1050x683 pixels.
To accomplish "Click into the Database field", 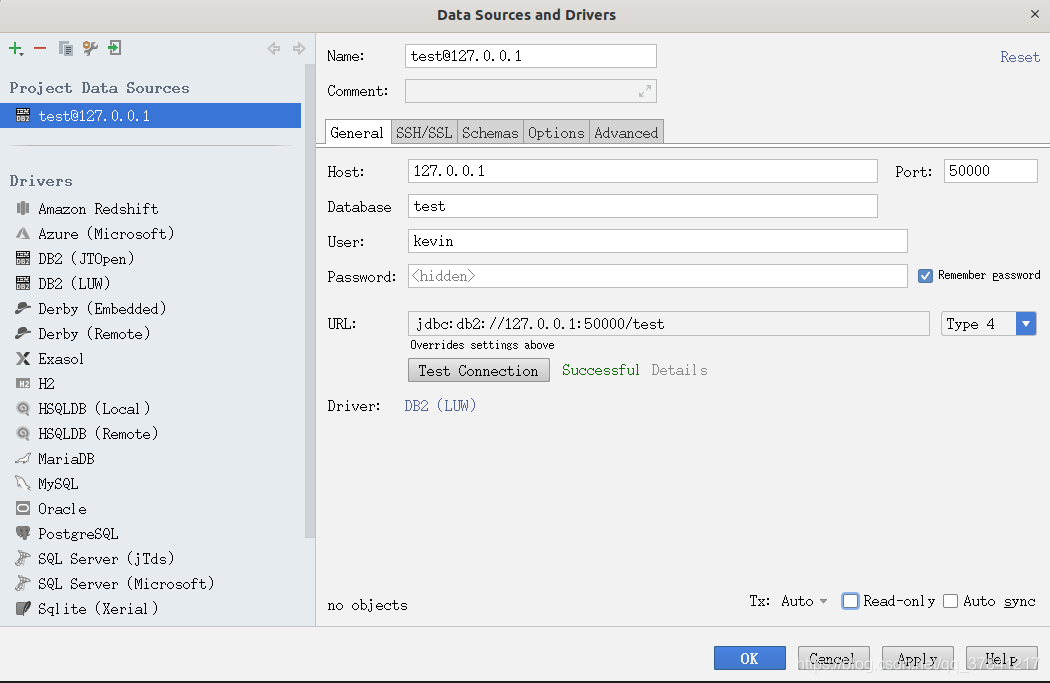I will 642,206.
